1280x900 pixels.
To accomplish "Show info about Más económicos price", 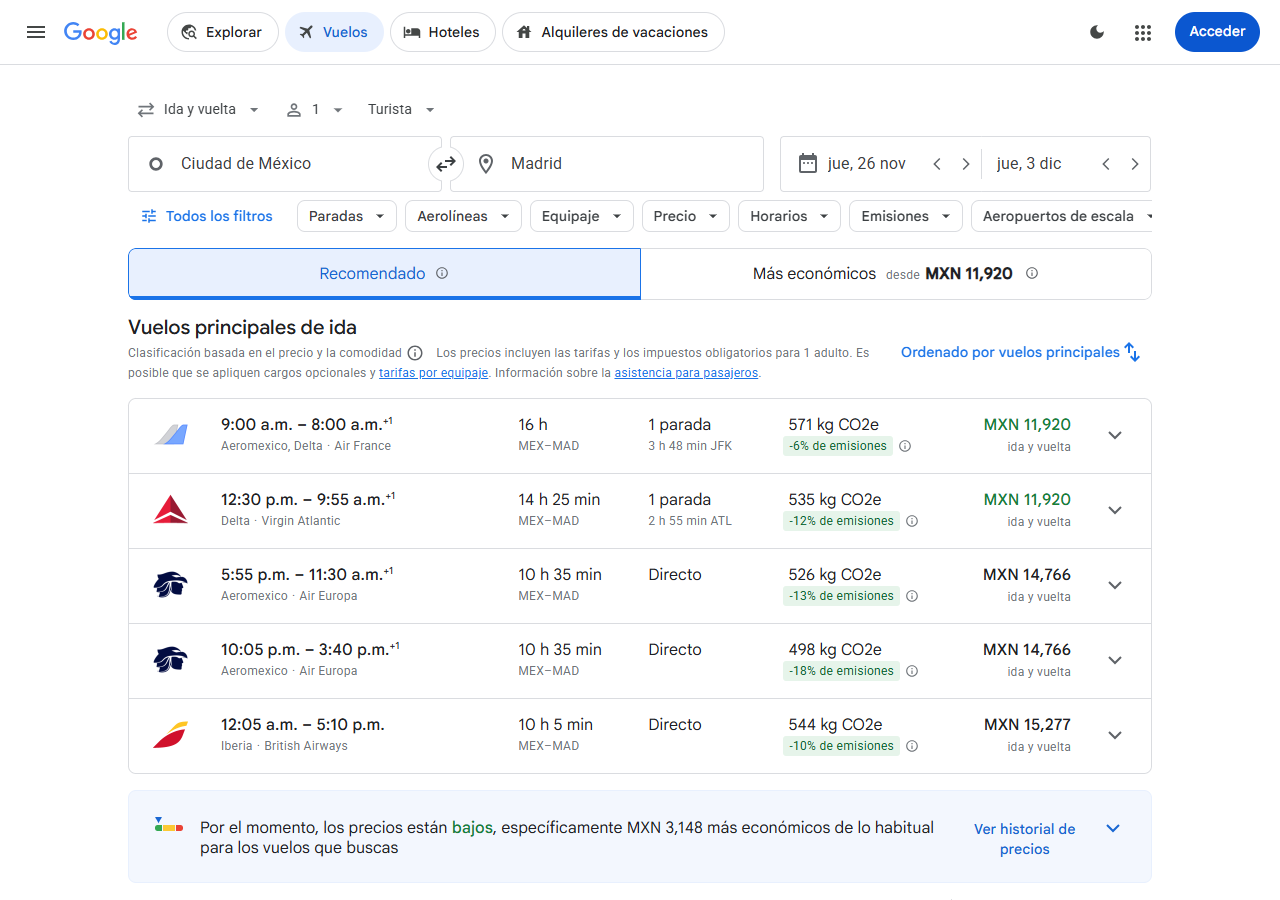I will coord(1032,273).
